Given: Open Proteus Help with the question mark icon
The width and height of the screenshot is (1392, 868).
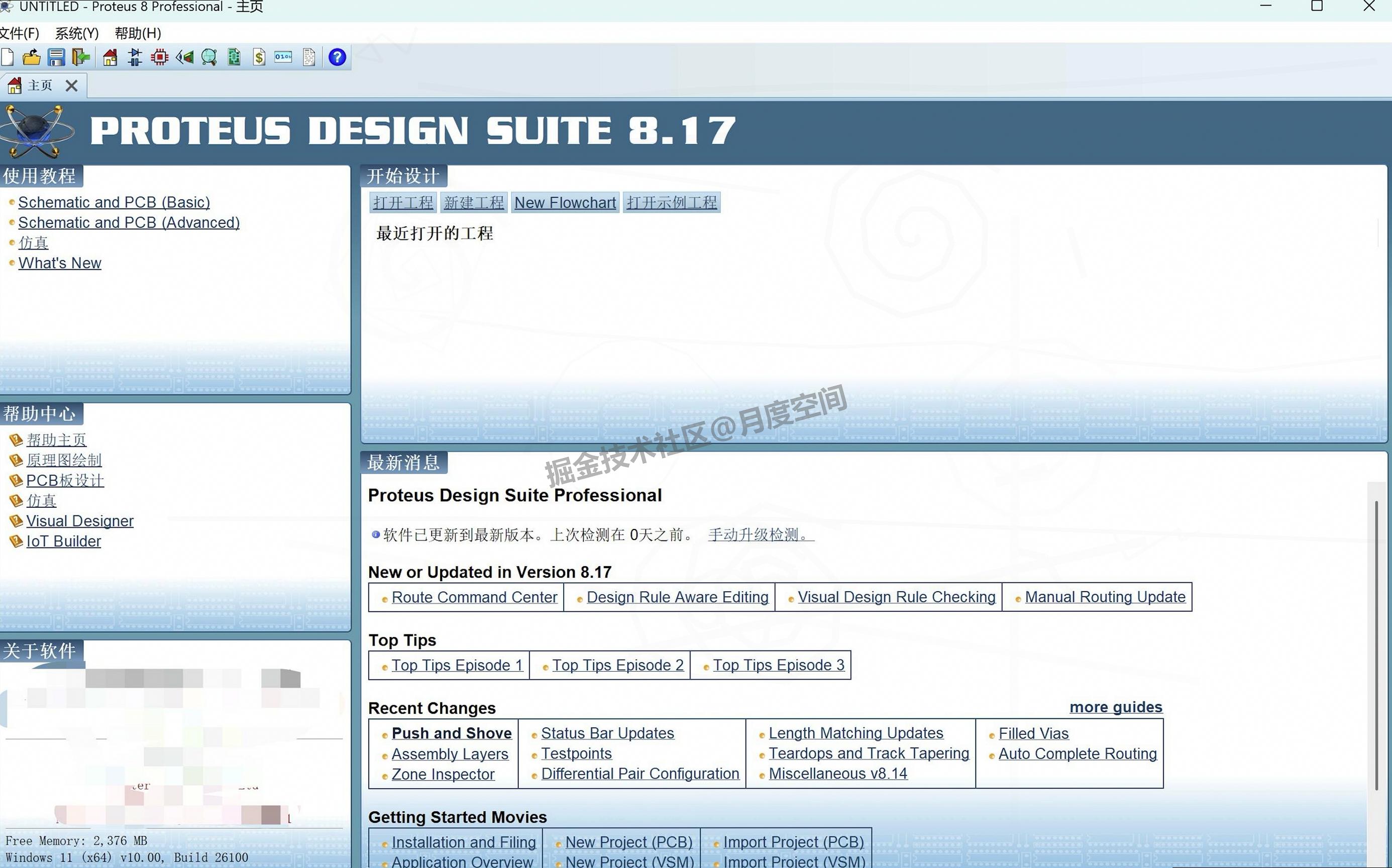Looking at the screenshot, I should [x=338, y=57].
